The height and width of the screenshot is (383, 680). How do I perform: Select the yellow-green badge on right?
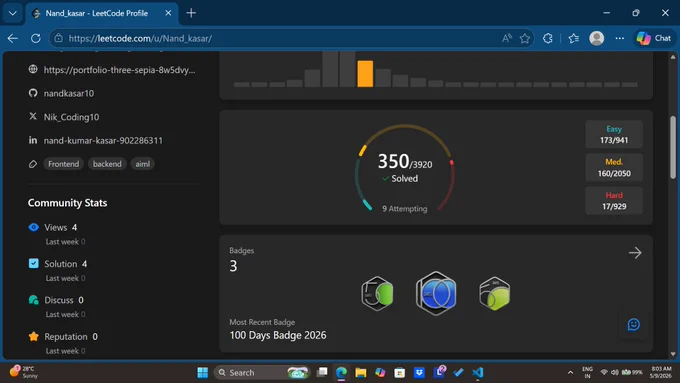click(x=494, y=294)
